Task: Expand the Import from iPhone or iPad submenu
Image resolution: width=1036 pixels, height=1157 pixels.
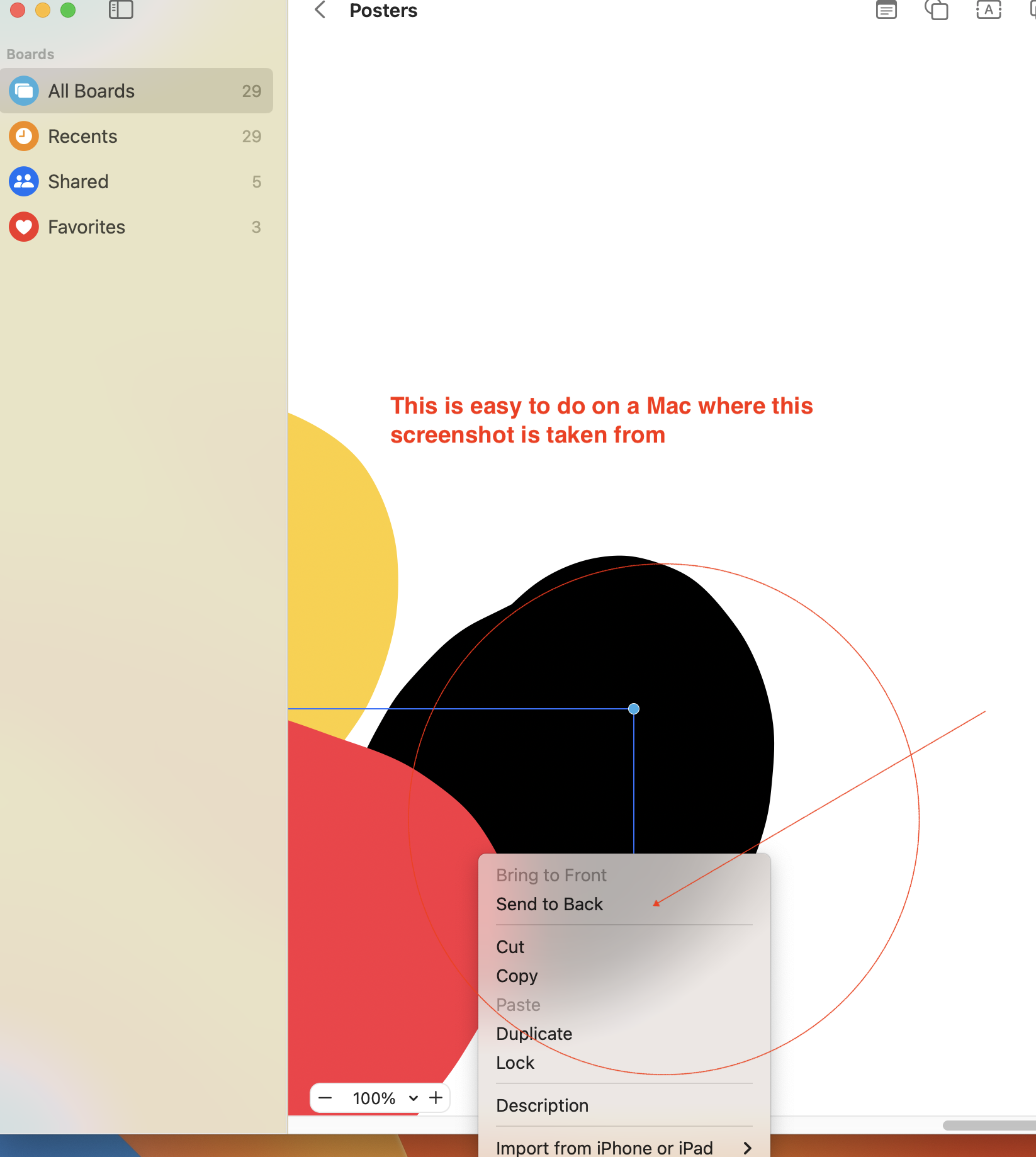Action: pyautogui.click(x=622, y=1147)
